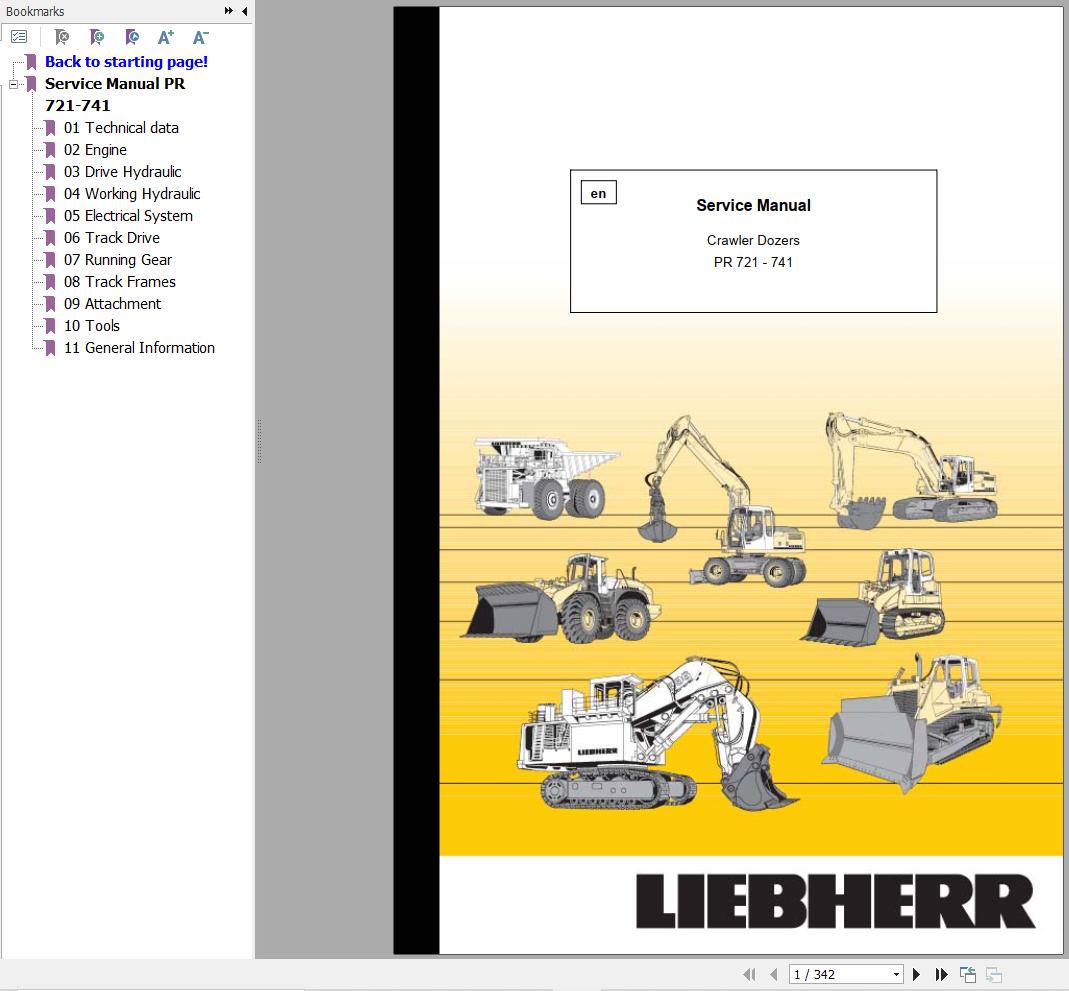Click the Back to starting page! bookmark
1069x991 pixels.
point(126,61)
